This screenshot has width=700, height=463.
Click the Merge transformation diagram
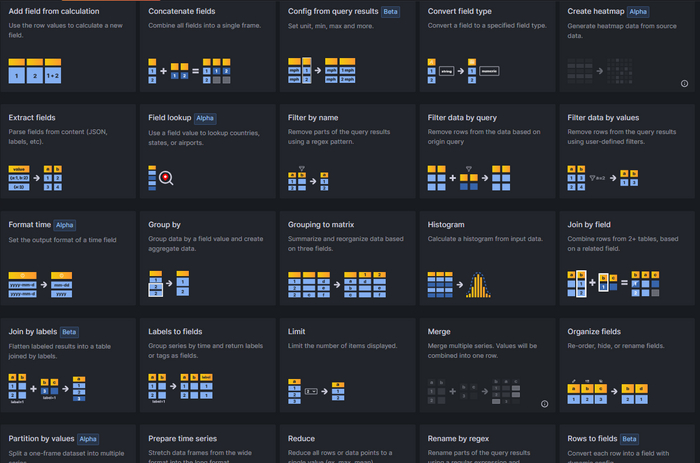click(474, 392)
